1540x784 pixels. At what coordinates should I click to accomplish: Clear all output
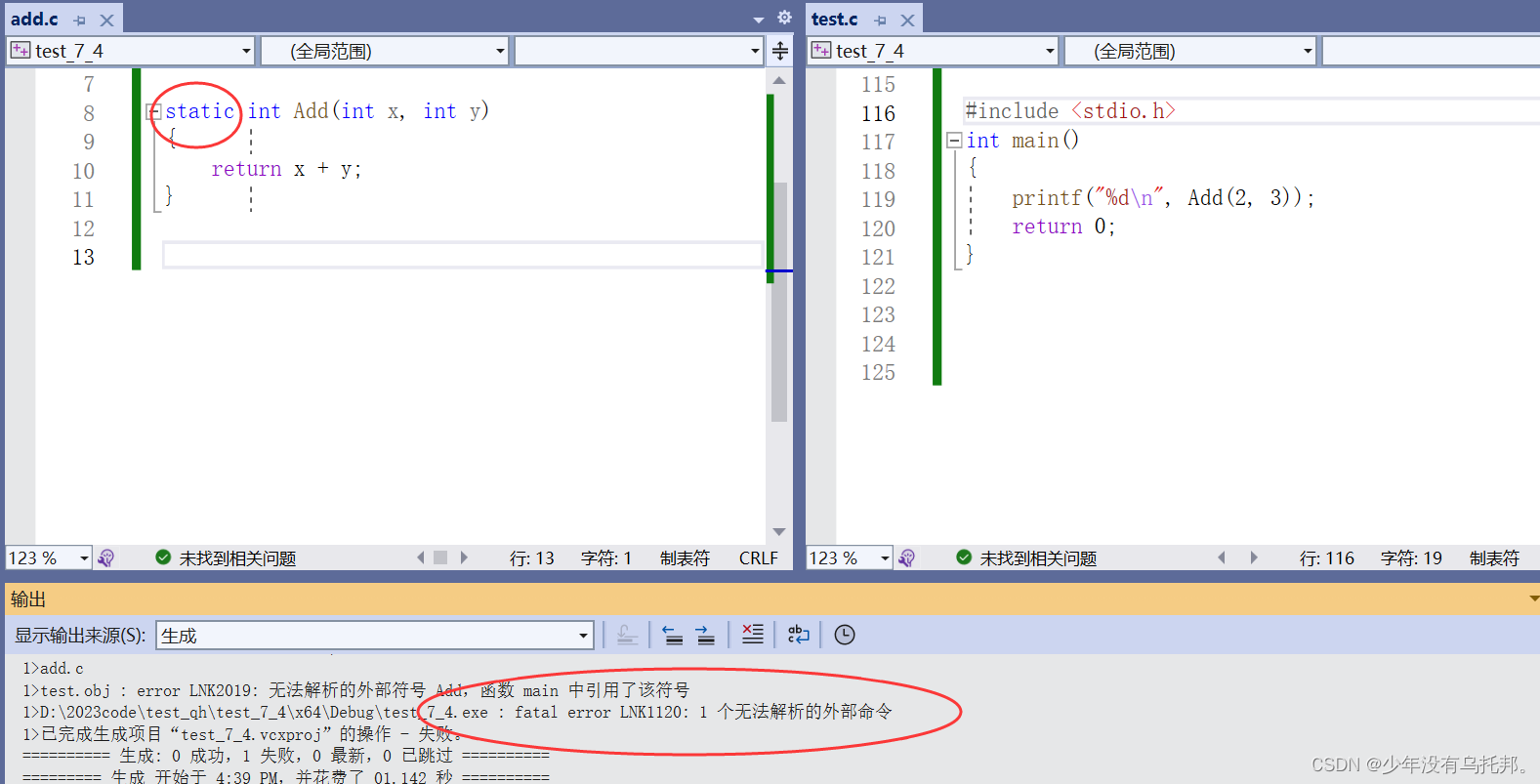(753, 636)
